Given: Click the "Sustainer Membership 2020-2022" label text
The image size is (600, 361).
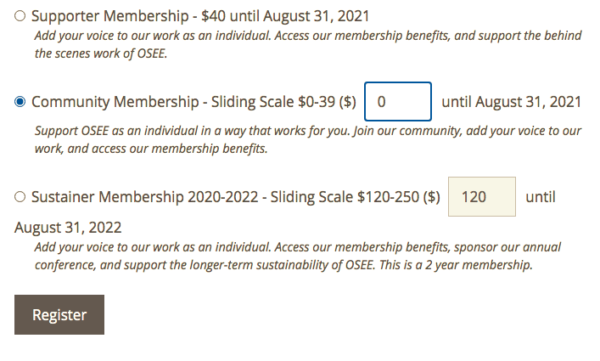Looking at the screenshot, I should (x=145, y=197).
